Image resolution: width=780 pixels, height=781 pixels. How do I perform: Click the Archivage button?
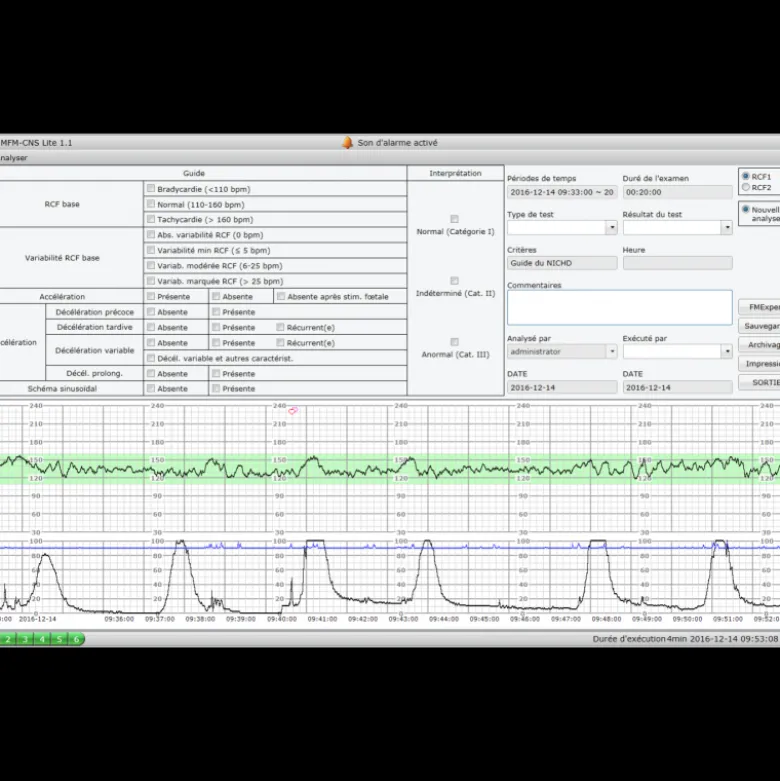pos(759,345)
